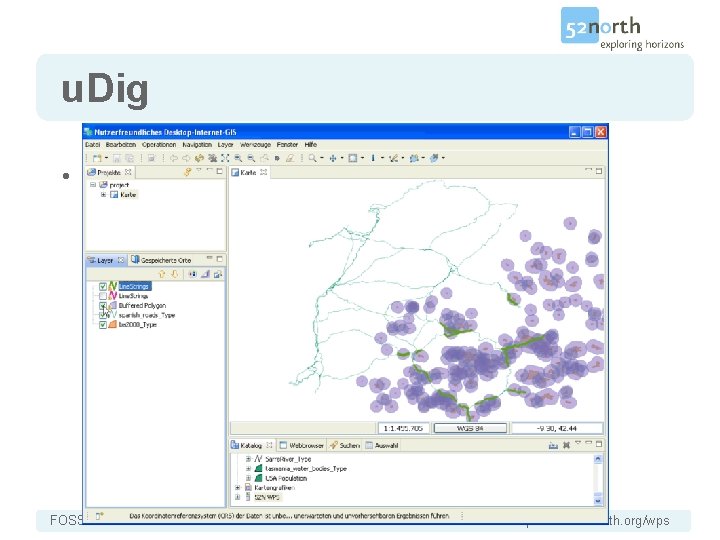720x540 pixels.
Task: Open the Navigation menu
Action: (197, 145)
